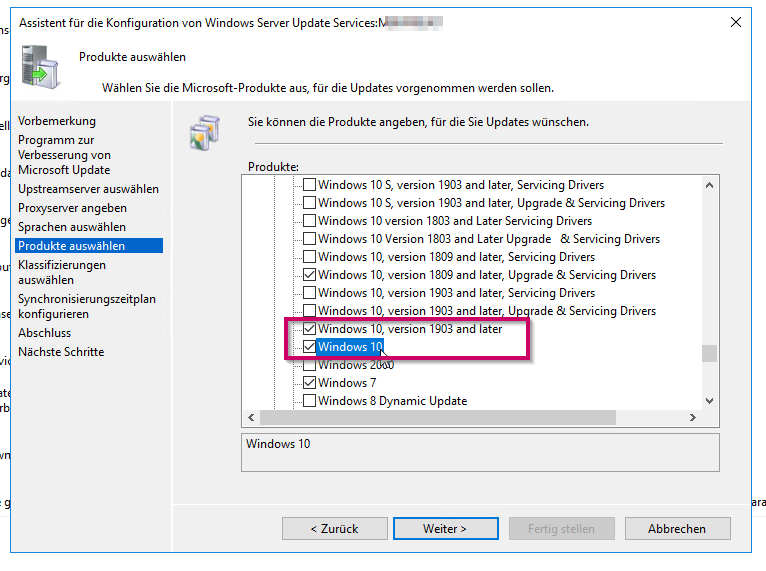Select Windows 8 Dynamic Update row text
The height and width of the screenshot is (571, 766).
coord(393,401)
